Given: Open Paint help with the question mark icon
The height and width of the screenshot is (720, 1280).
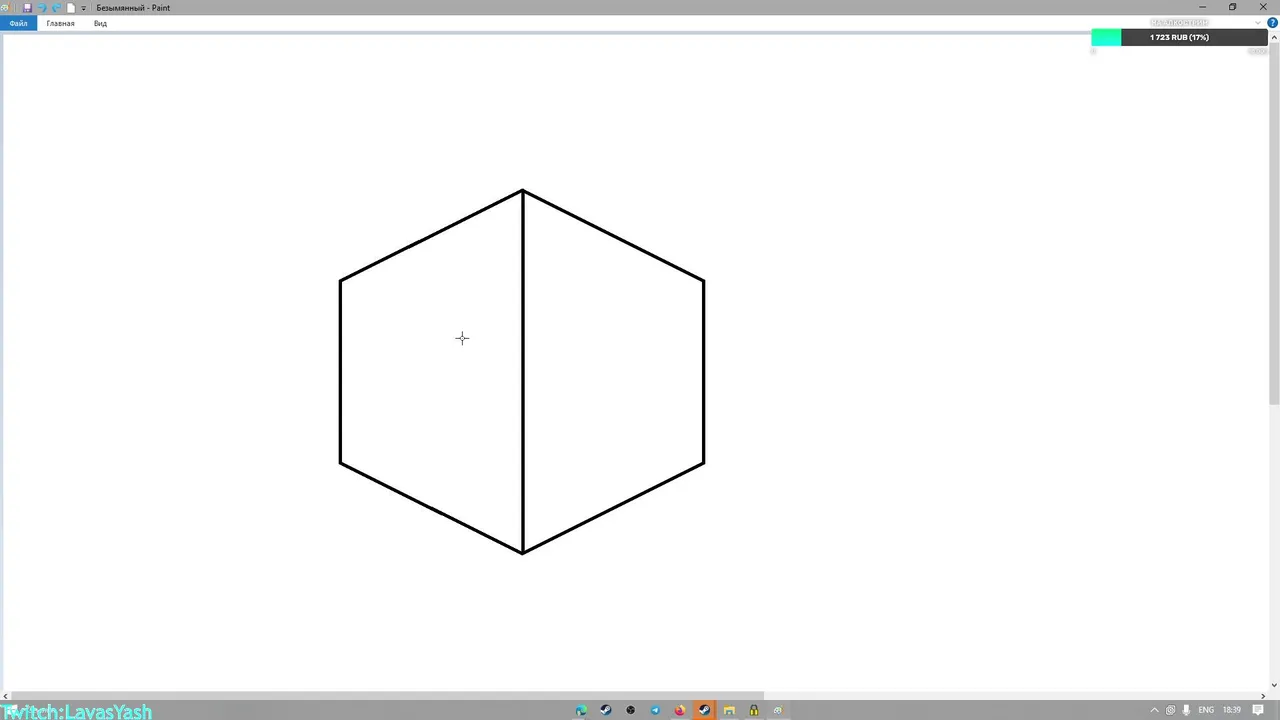Looking at the screenshot, I should 1272,23.
